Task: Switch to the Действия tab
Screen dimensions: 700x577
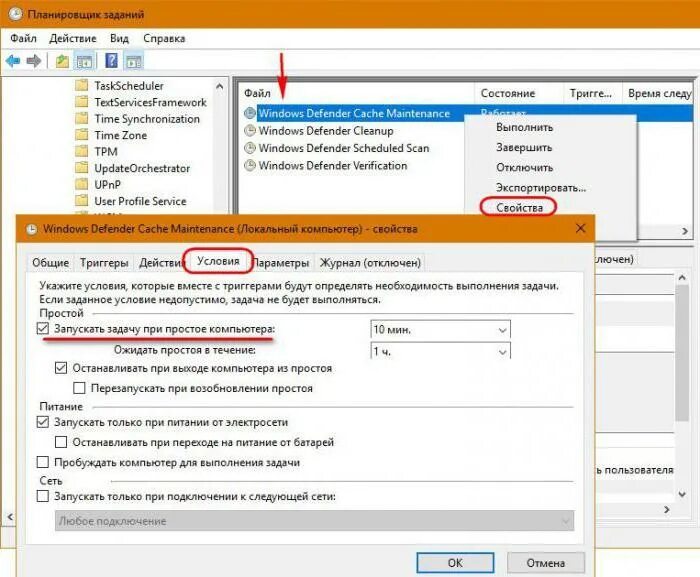Action: [x=161, y=263]
